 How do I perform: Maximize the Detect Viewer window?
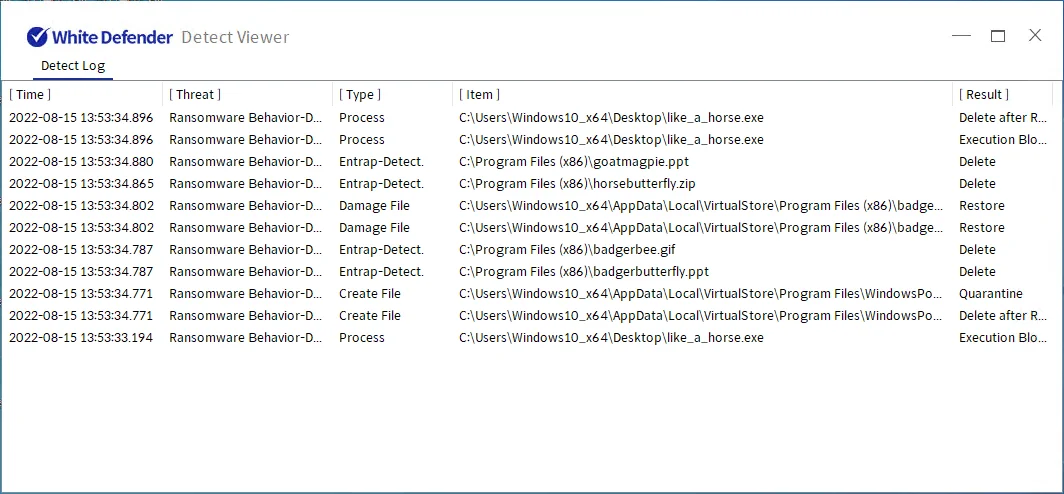998,36
